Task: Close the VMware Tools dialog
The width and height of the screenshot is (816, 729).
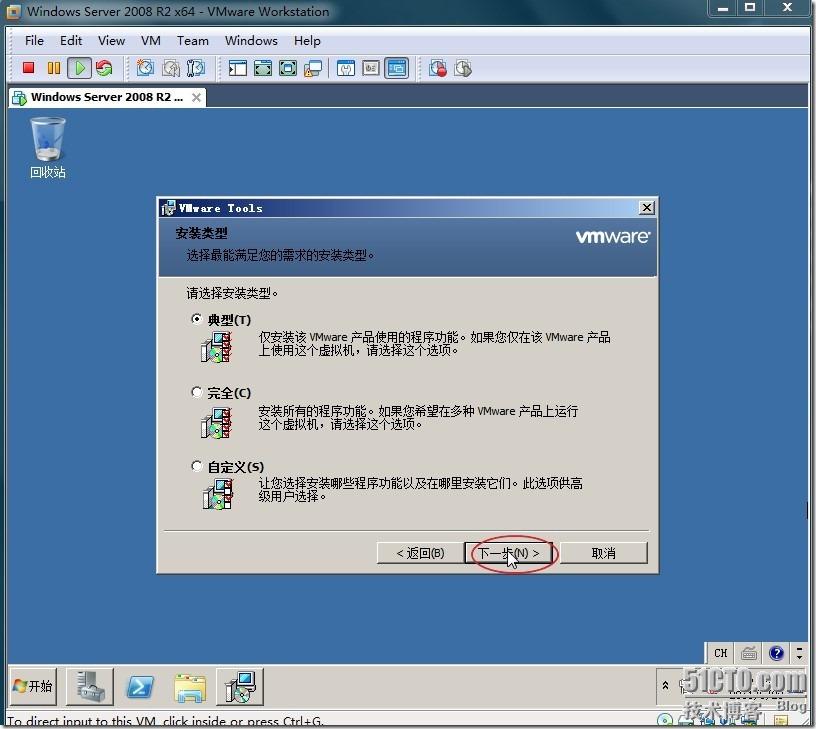Action: click(646, 208)
